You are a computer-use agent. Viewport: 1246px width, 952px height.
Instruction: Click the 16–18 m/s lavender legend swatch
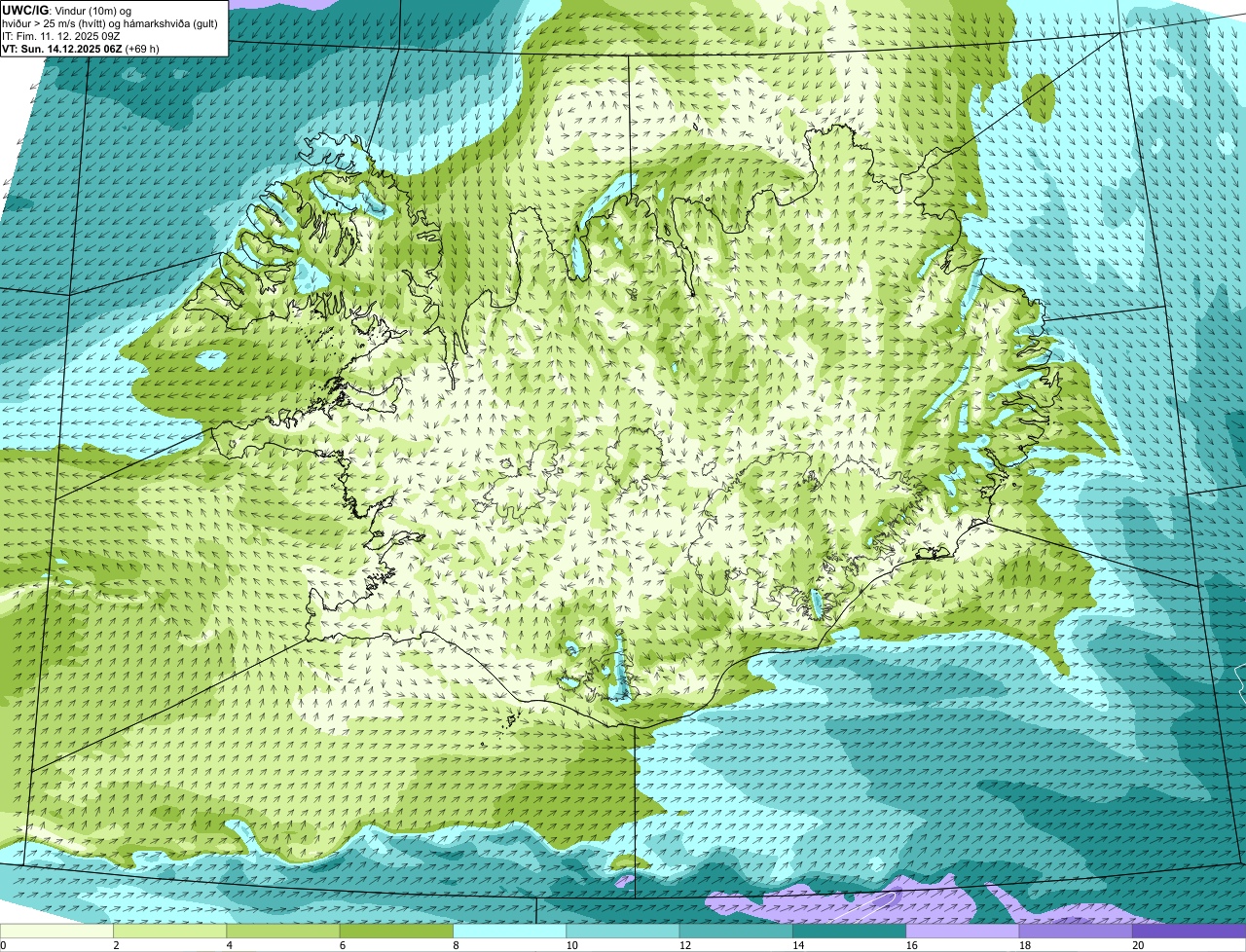(x=963, y=931)
